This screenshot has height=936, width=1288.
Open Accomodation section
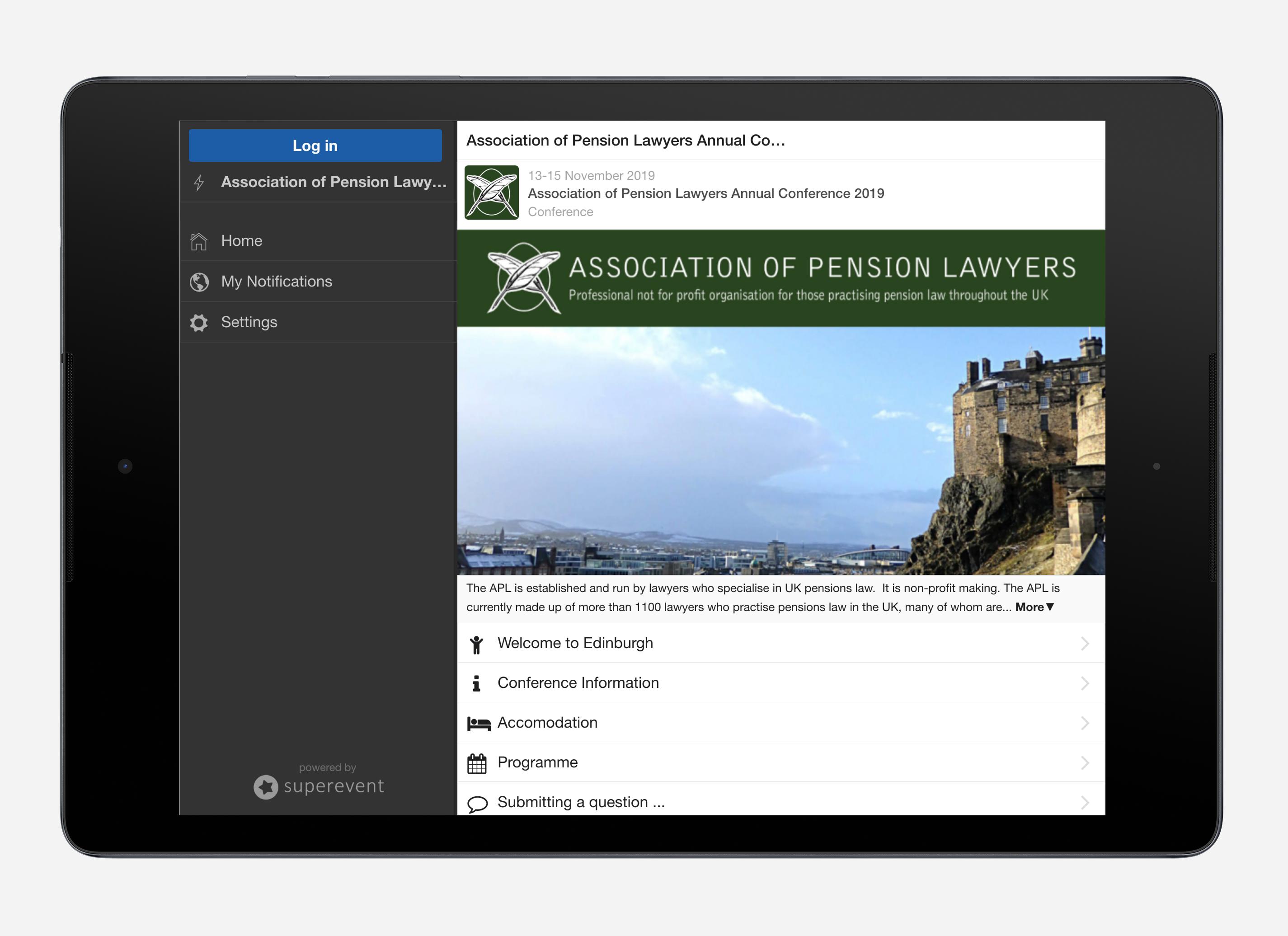click(781, 722)
